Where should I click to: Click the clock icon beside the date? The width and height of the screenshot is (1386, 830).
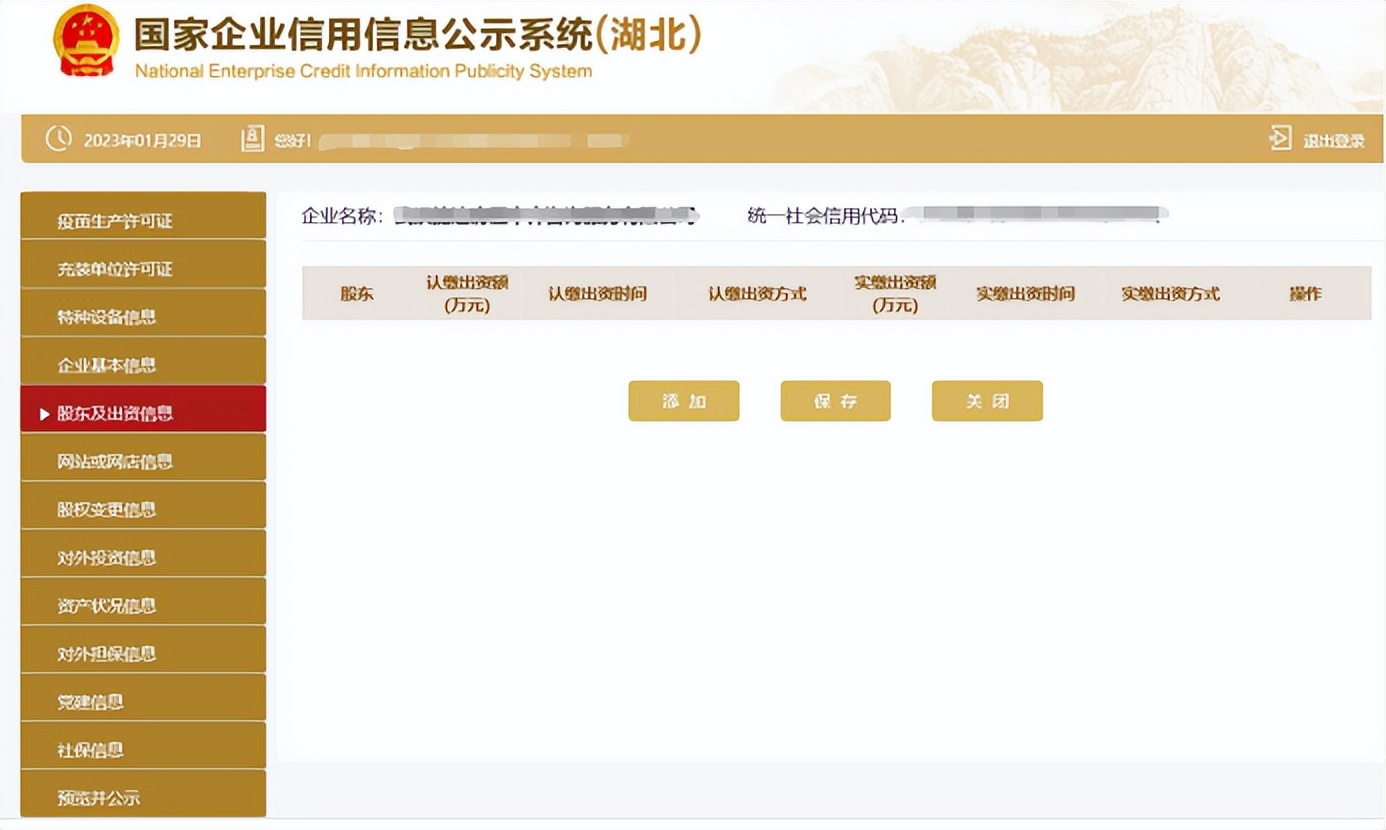point(58,139)
